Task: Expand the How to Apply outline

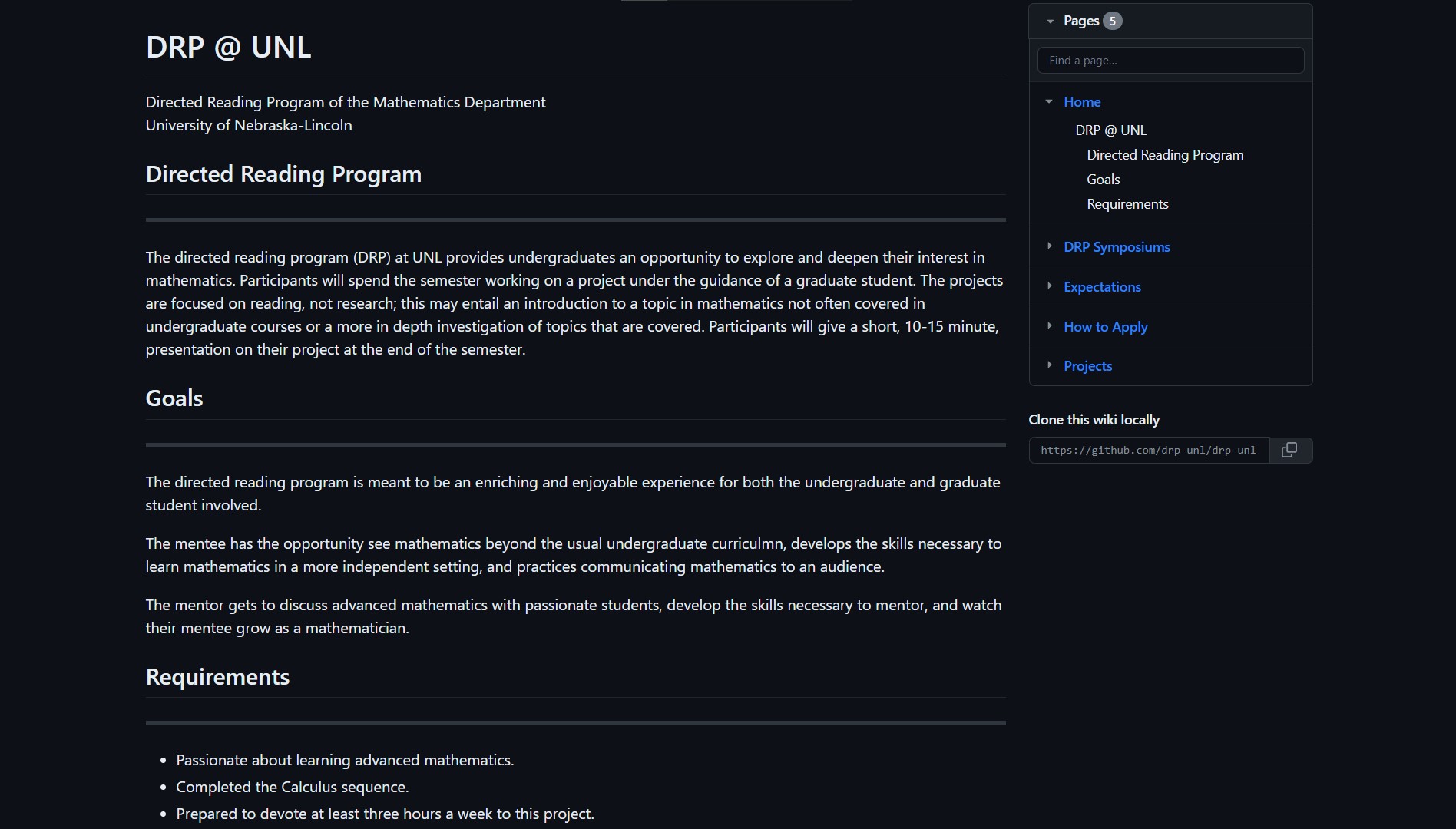Action: pyautogui.click(x=1049, y=326)
